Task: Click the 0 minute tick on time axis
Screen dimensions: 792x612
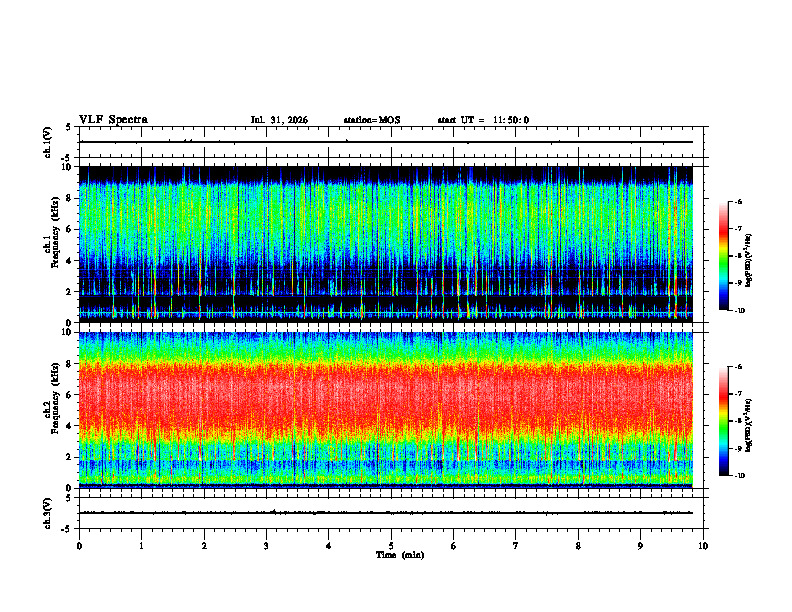Action: point(79,546)
